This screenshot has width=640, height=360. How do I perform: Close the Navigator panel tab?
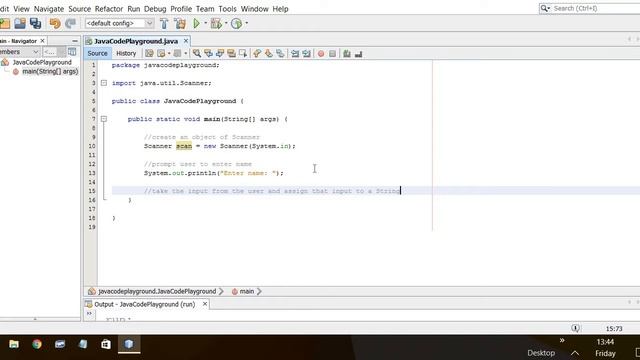[42, 41]
